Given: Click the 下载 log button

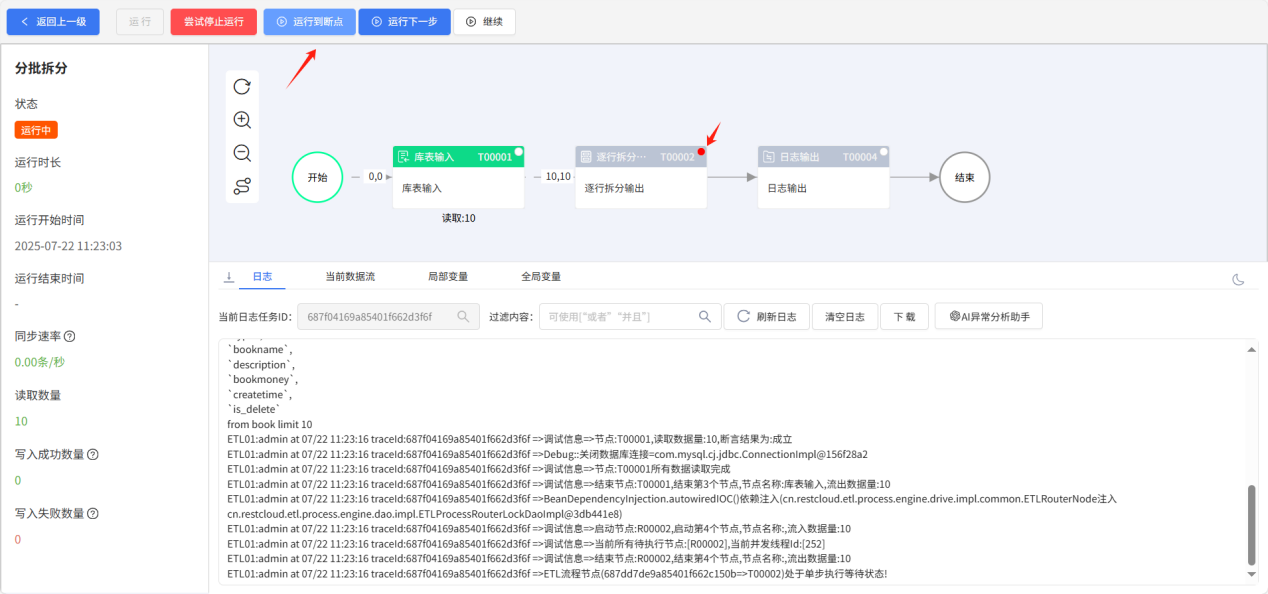Looking at the screenshot, I should point(904,317).
